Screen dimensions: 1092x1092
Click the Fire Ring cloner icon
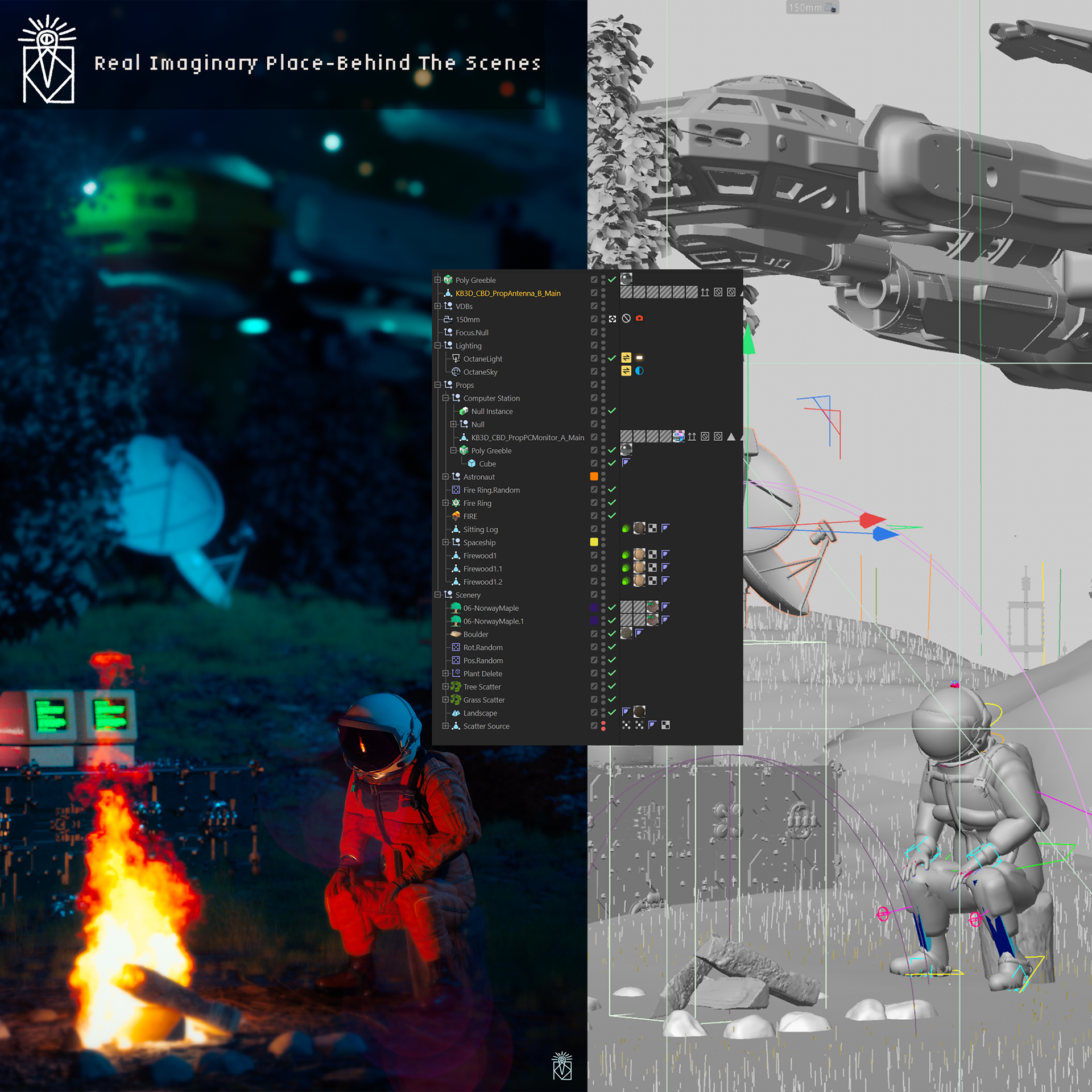(x=456, y=503)
